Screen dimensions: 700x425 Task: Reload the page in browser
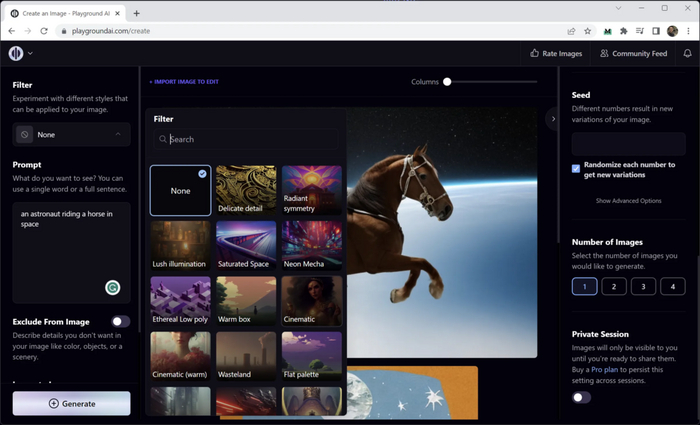45,31
